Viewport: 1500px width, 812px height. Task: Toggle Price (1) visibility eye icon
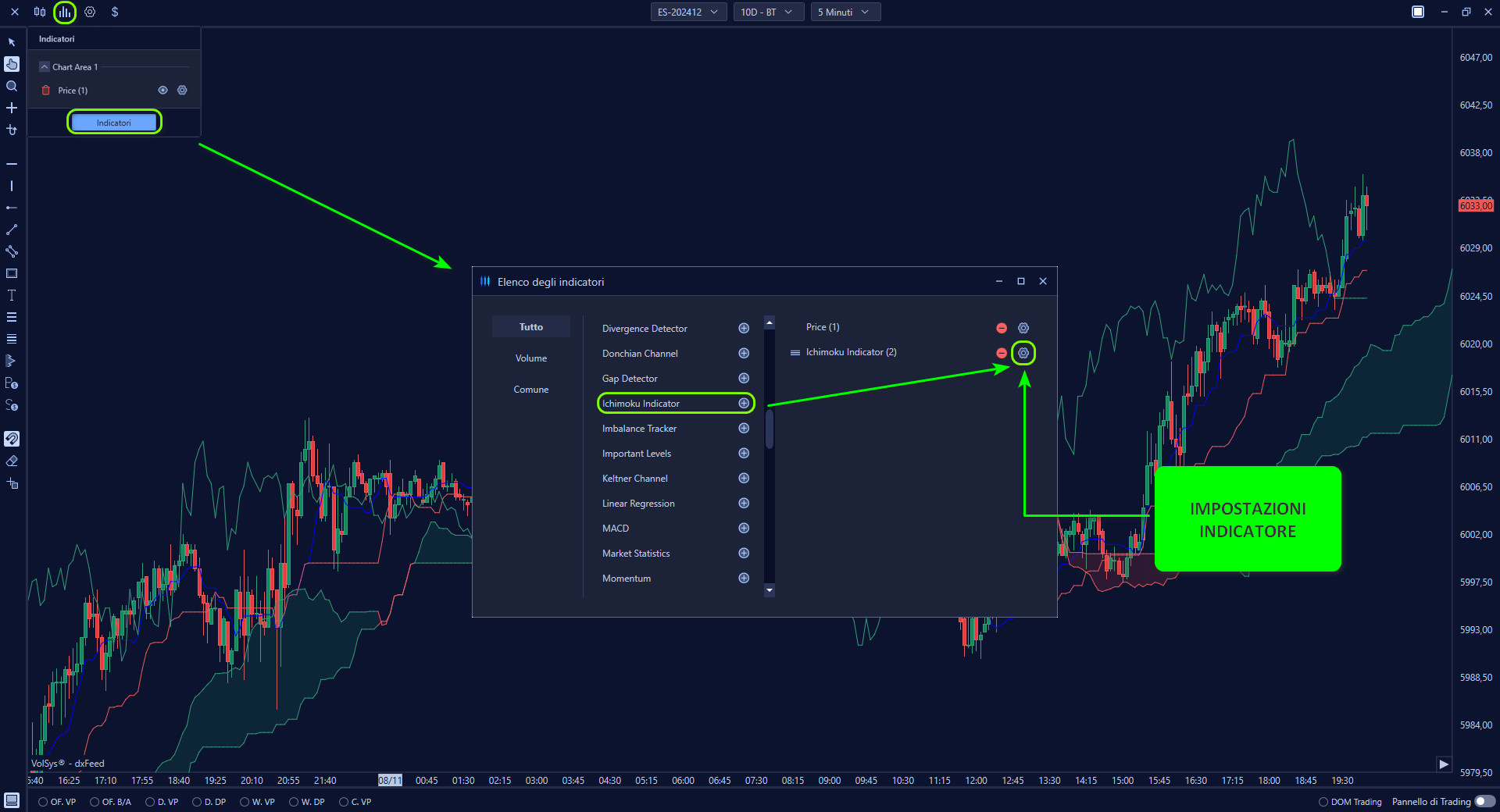pos(162,91)
